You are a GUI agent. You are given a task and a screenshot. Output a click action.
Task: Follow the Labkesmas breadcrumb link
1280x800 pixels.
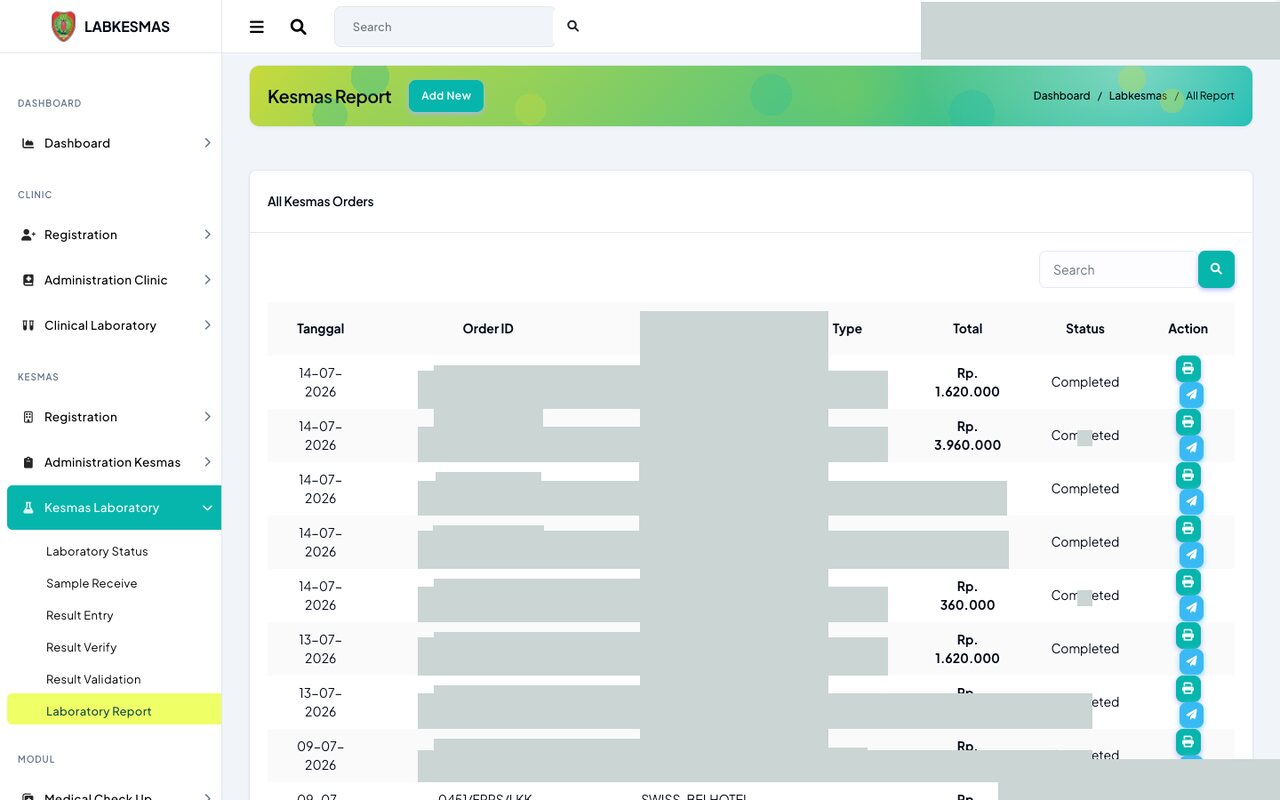1138,96
